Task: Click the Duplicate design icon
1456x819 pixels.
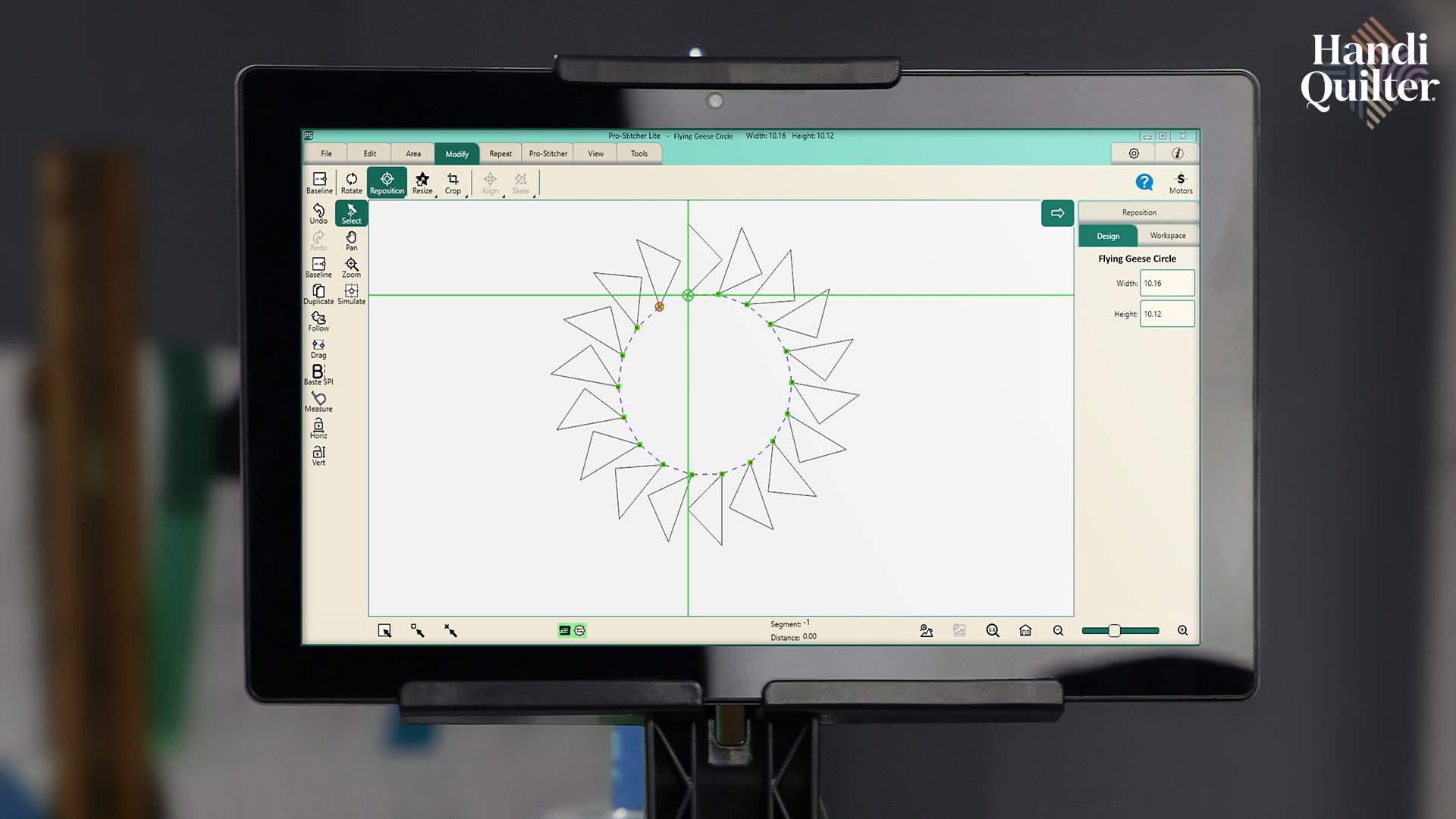Action: (x=318, y=294)
